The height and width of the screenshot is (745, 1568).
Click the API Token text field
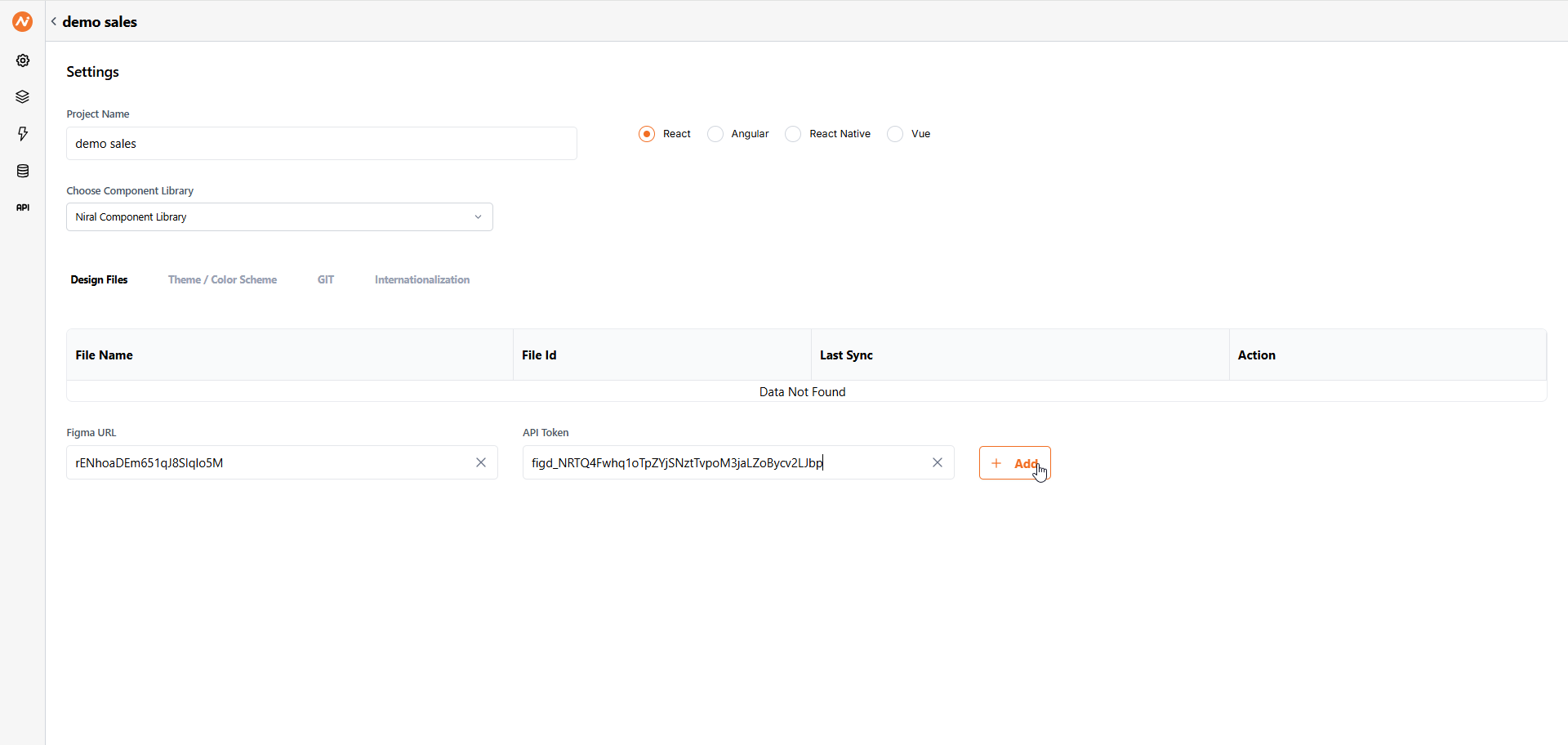point(727,462)
